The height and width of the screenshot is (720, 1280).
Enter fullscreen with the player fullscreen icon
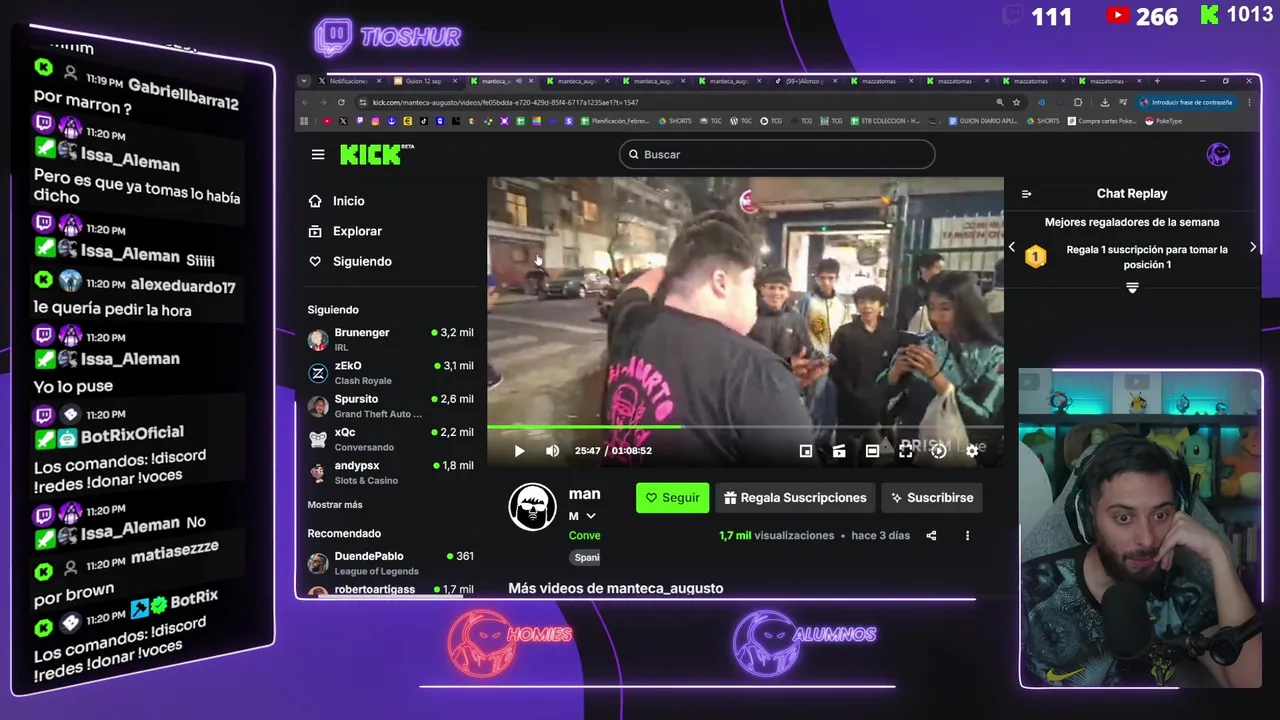tap(905, 451)
